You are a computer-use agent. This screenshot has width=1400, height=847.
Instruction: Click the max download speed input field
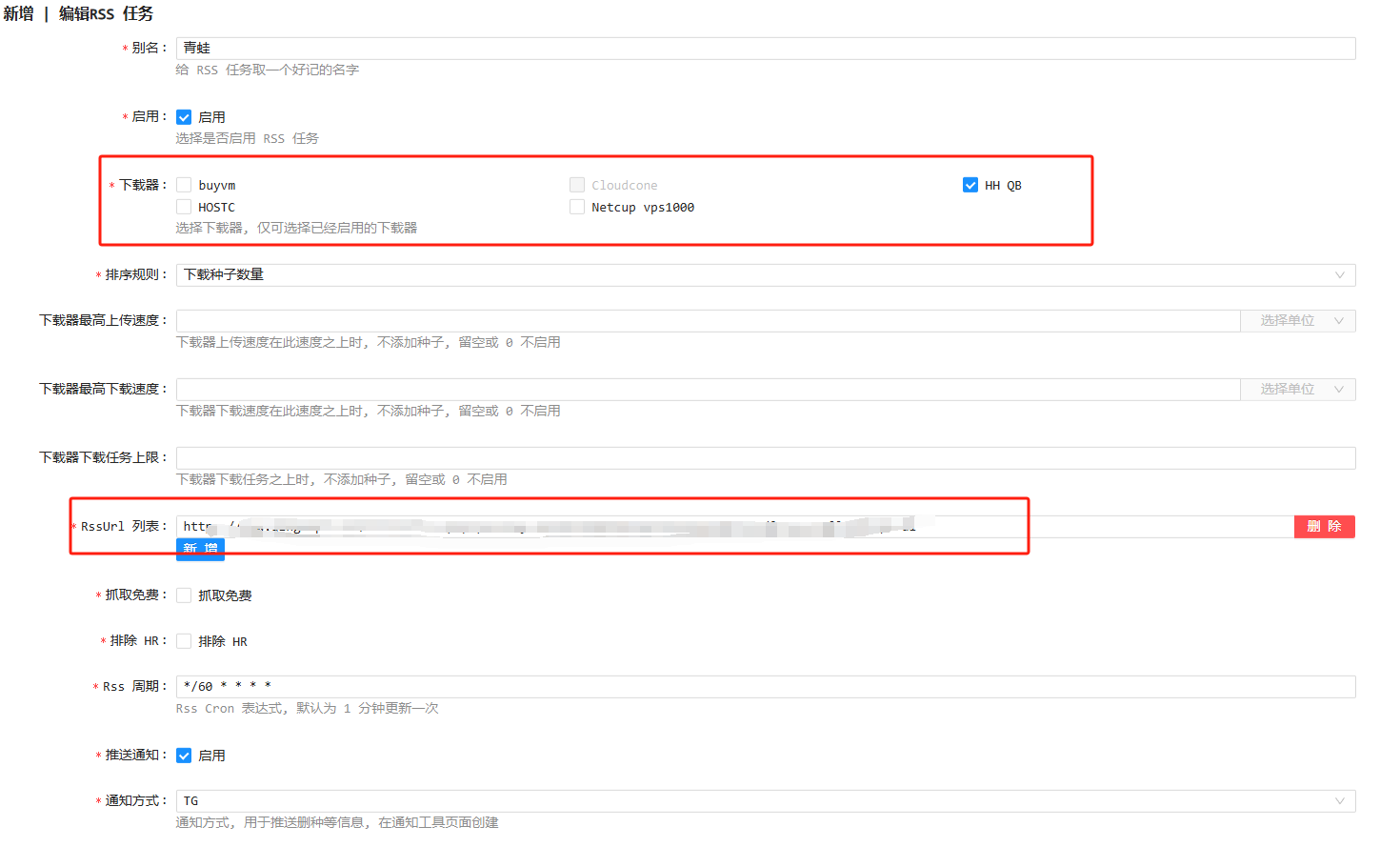click(x=707, y=390)
